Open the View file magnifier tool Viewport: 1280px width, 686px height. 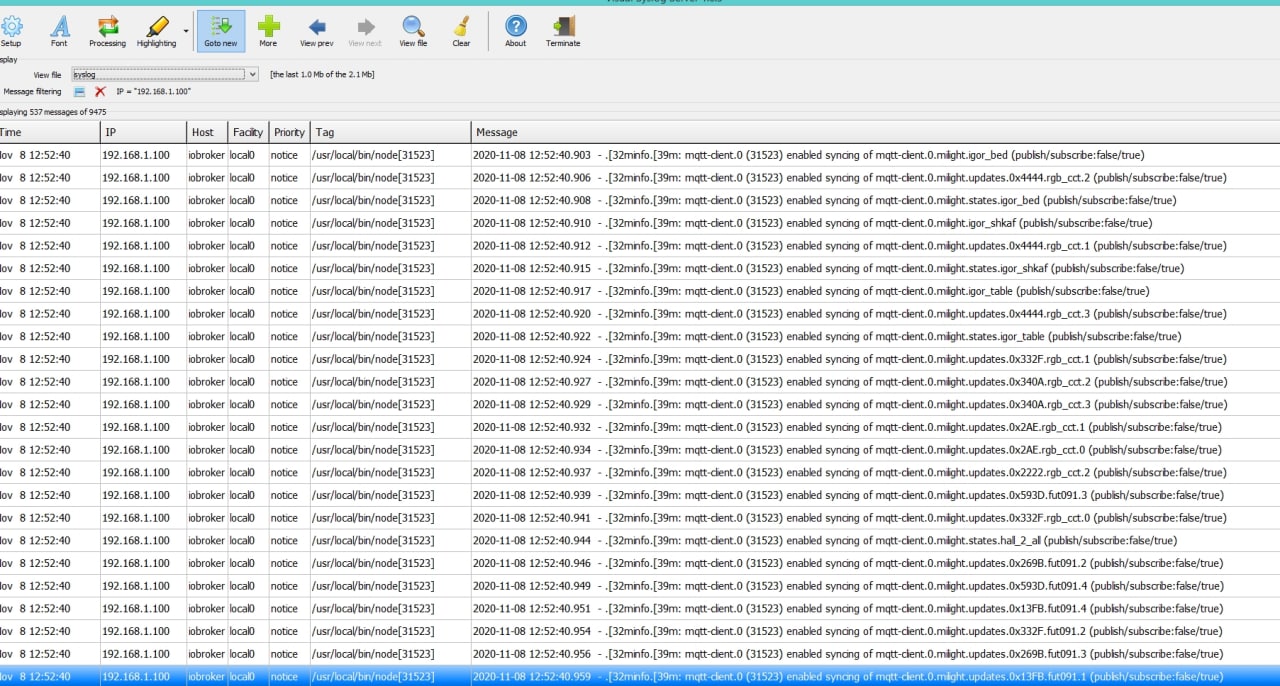pos(413,31)
